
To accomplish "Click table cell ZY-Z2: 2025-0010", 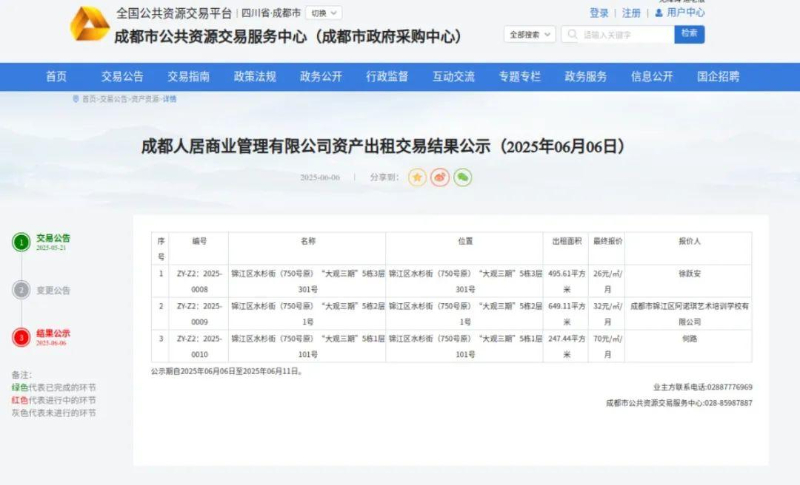I will click(199, 346).
